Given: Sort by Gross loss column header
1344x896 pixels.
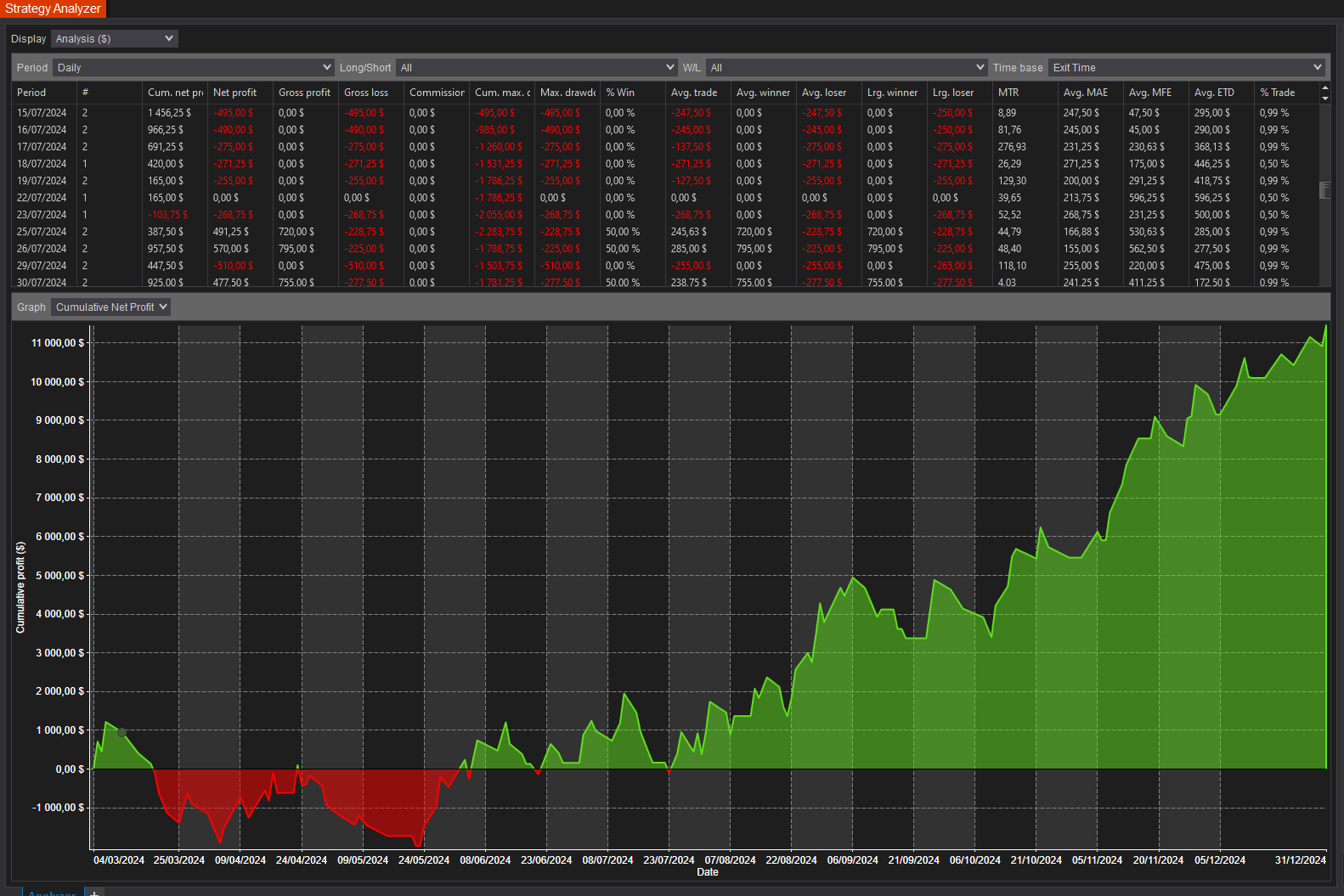Looking at the screenshot, I should 371,93.
